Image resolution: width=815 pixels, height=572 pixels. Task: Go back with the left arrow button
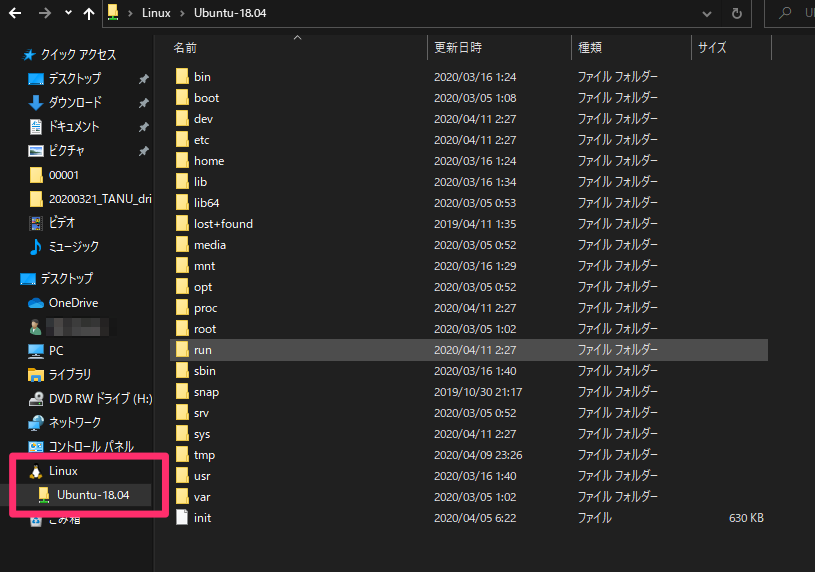(15, 13)
